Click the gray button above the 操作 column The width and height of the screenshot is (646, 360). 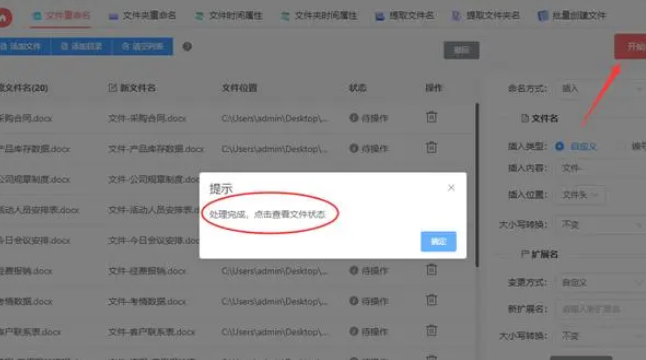click(x=461, y=50)
